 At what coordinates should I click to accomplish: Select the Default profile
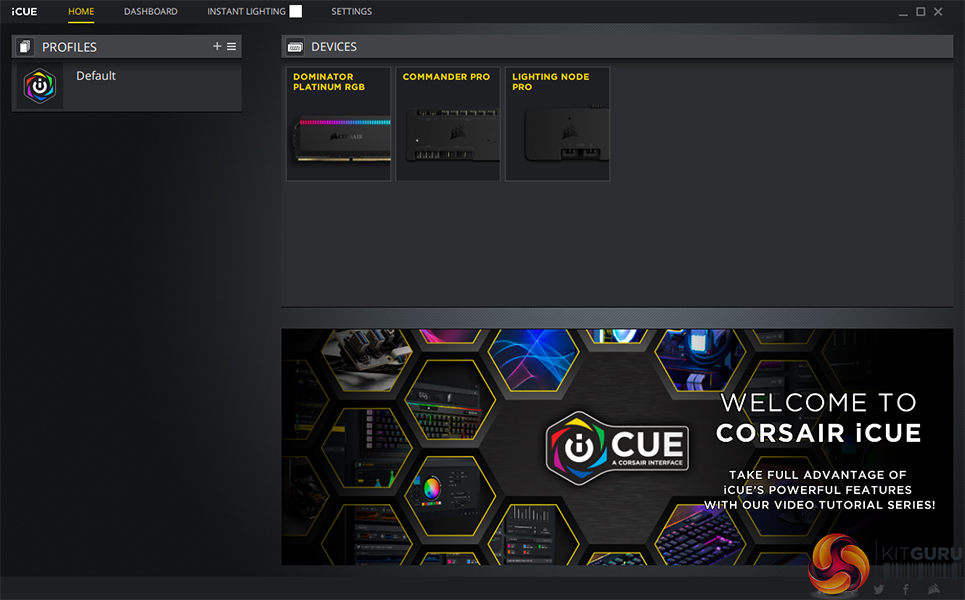[x=127, y=86]
